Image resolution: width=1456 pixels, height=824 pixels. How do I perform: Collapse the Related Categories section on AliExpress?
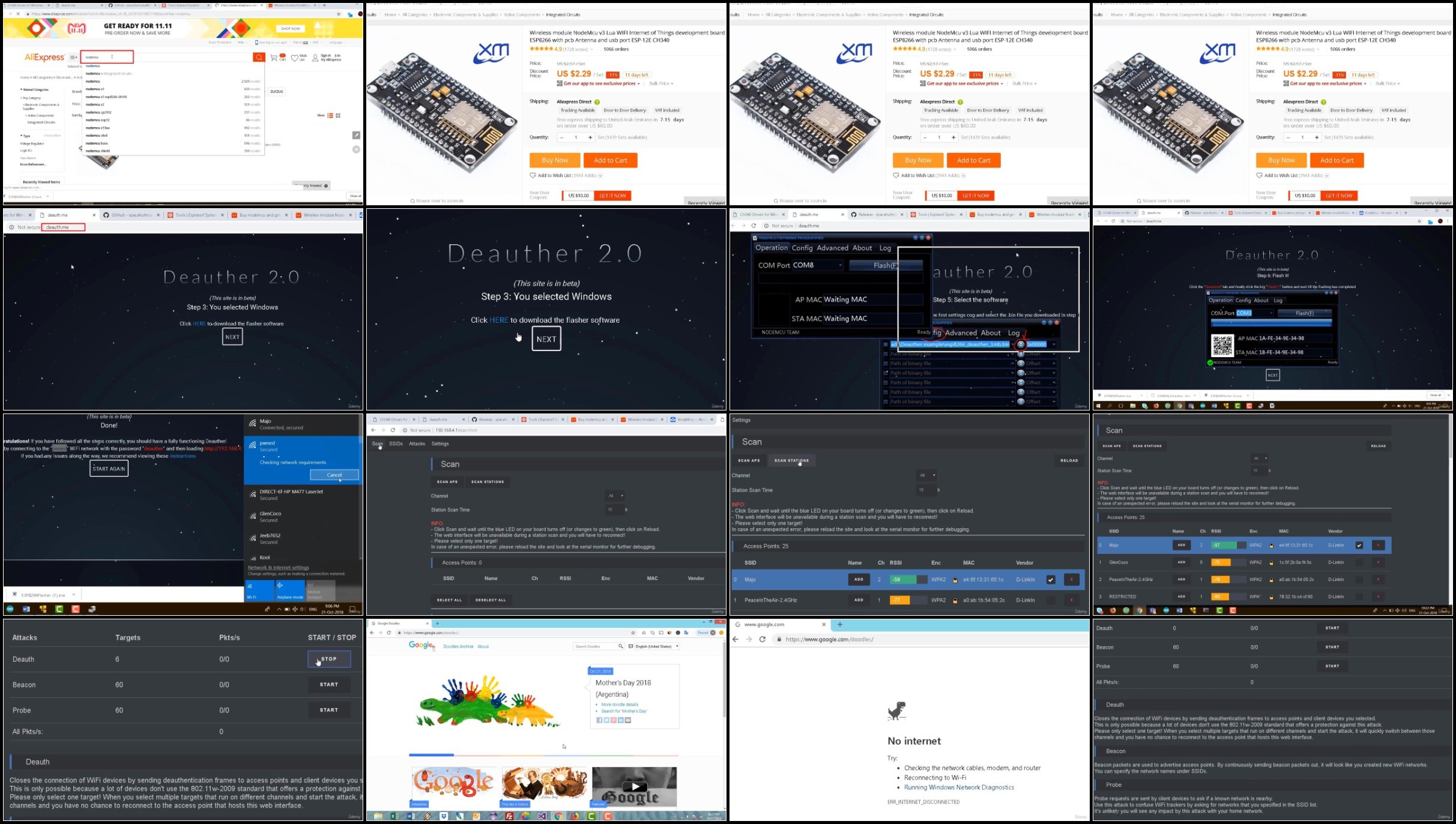[34, 89]
